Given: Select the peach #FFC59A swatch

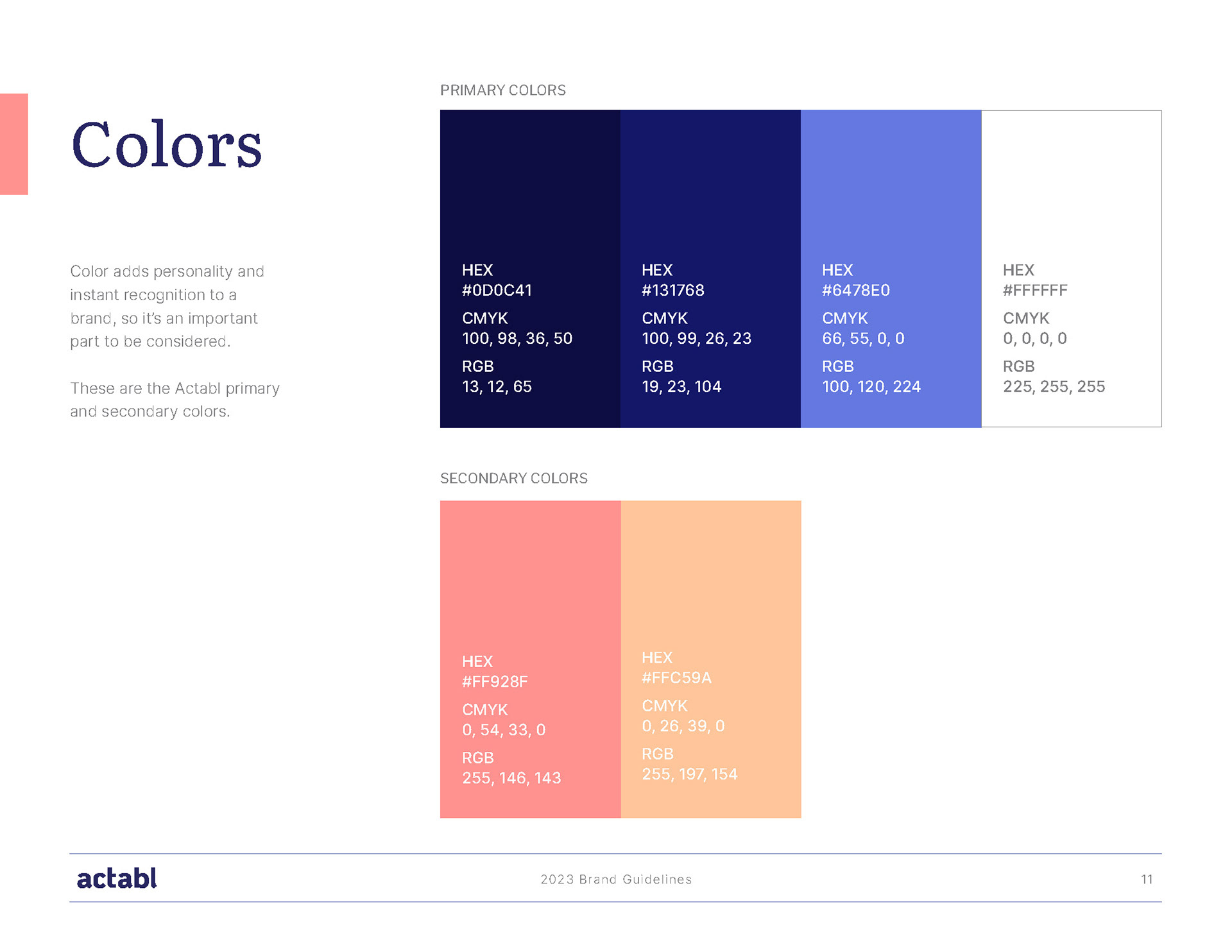Looking at the screenshot, I should click(x=710, y=577).
